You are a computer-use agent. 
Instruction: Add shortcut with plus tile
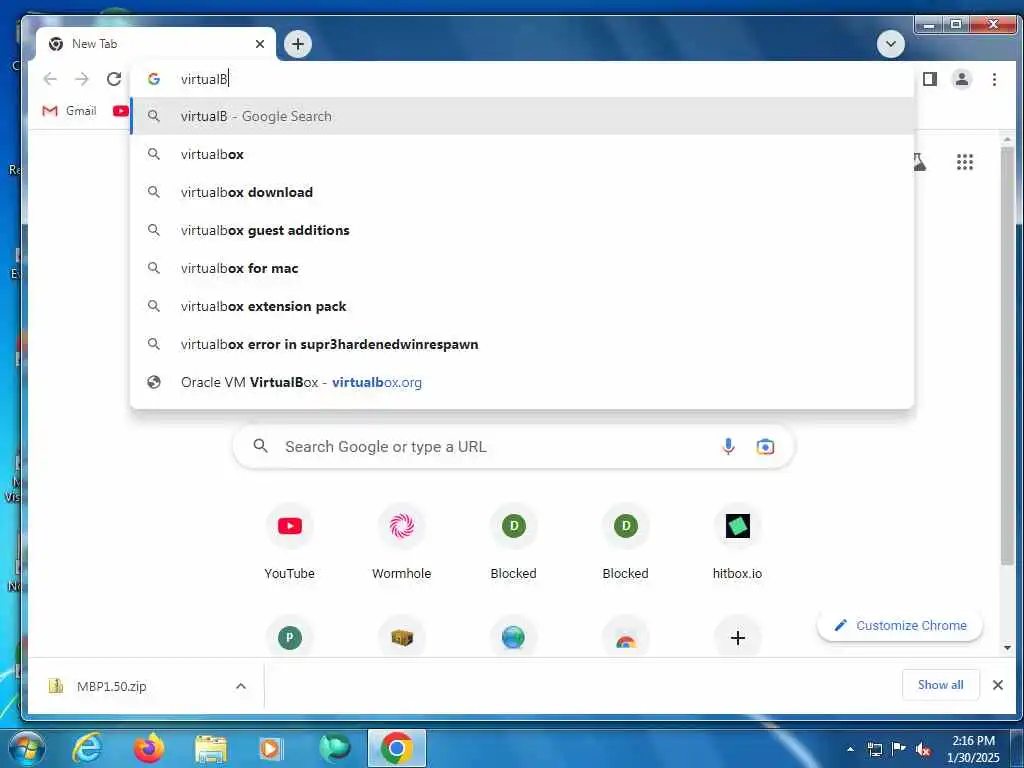click(737, 637)
